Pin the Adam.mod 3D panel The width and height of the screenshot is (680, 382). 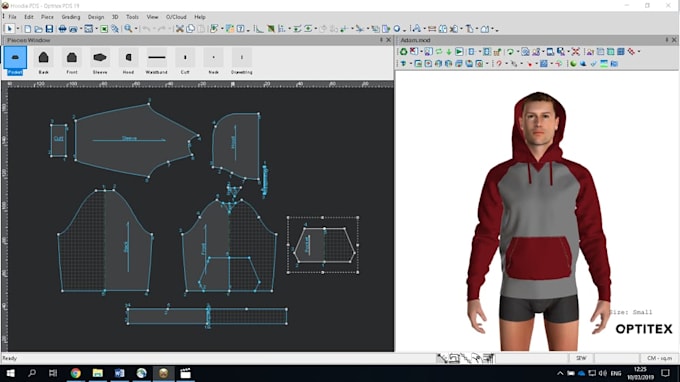coord(667,40)
